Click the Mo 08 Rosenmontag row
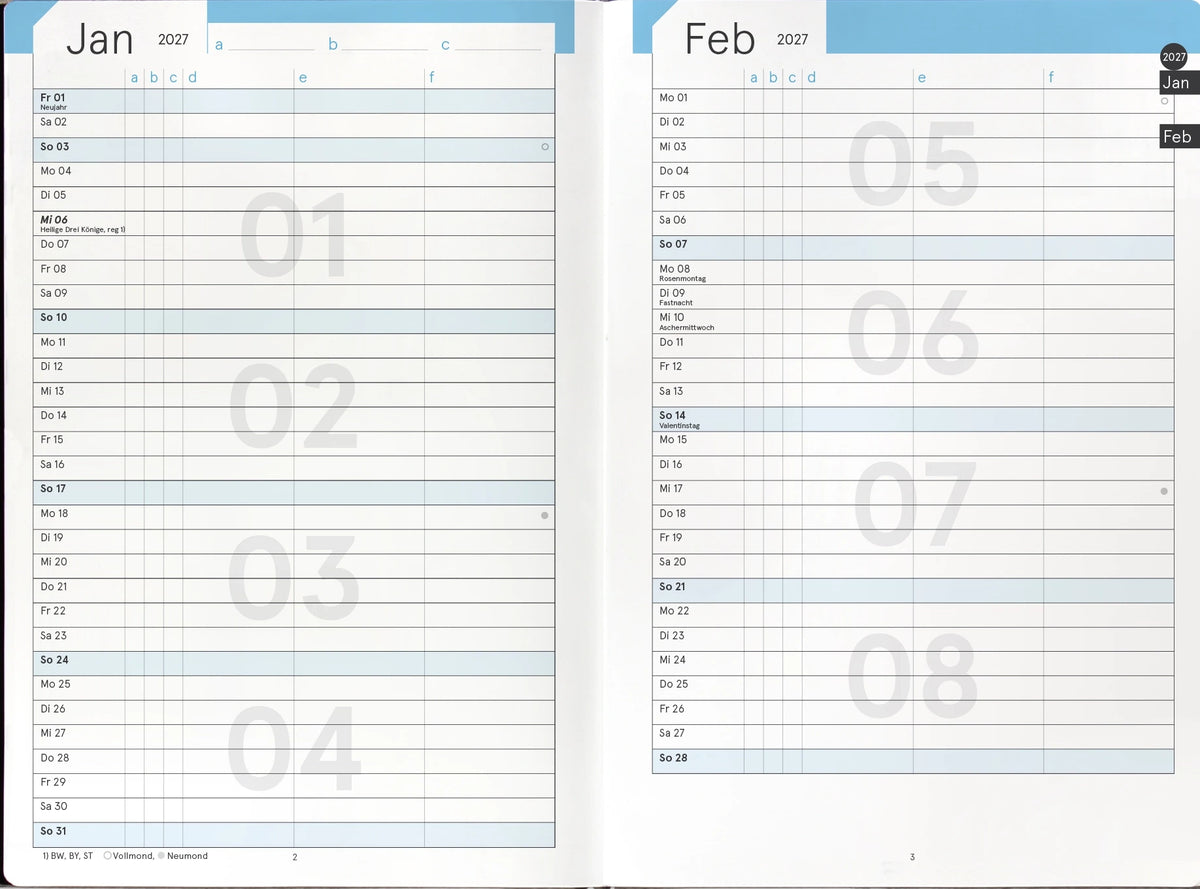 coord(913,272)
